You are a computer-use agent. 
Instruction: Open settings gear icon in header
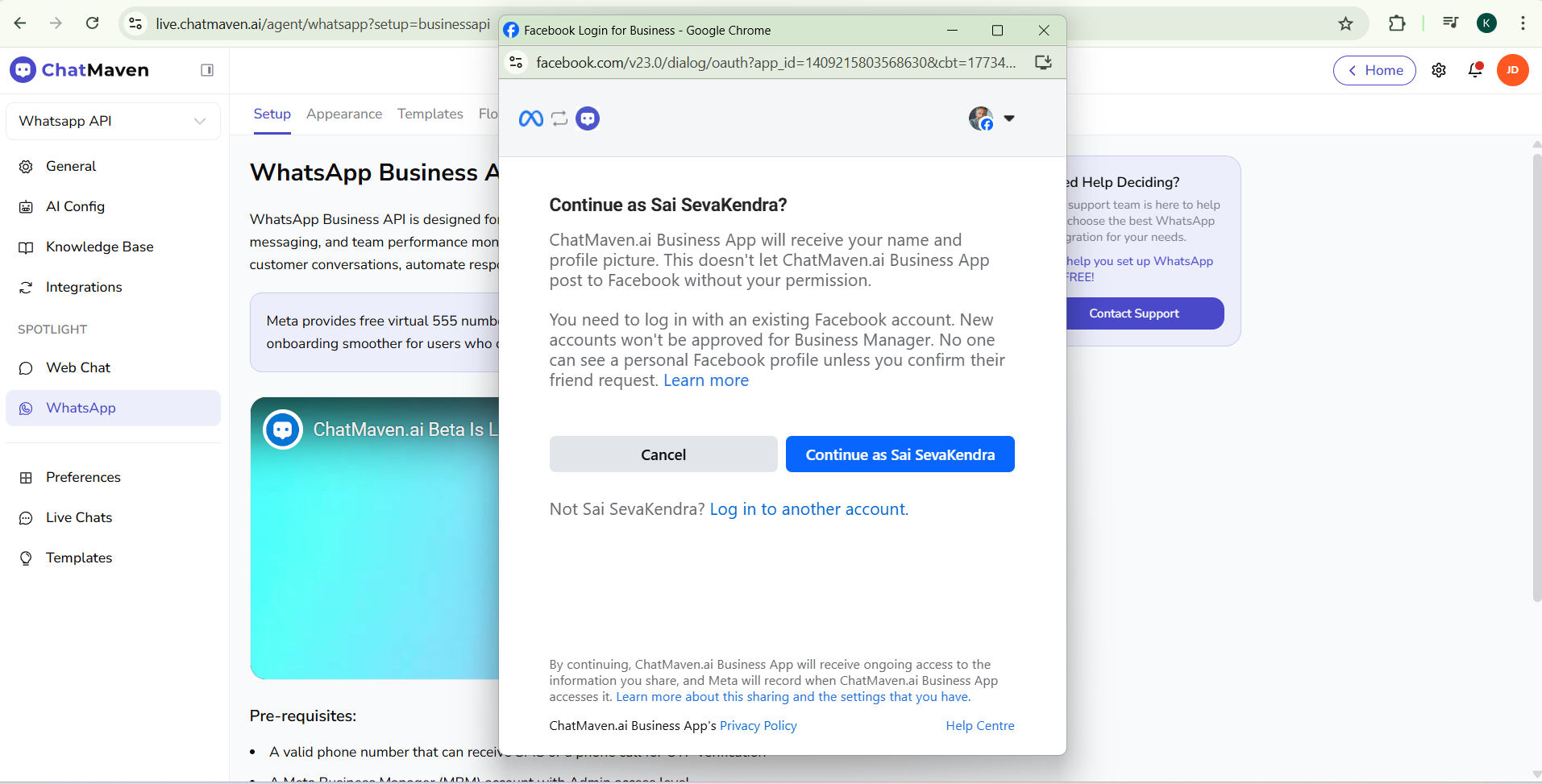1439,70
